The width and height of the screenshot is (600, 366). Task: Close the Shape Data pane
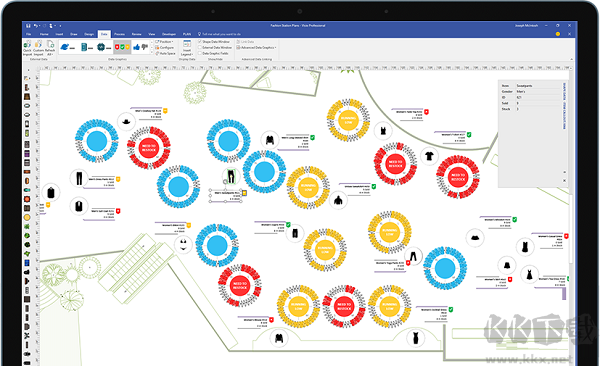(564, 180)
